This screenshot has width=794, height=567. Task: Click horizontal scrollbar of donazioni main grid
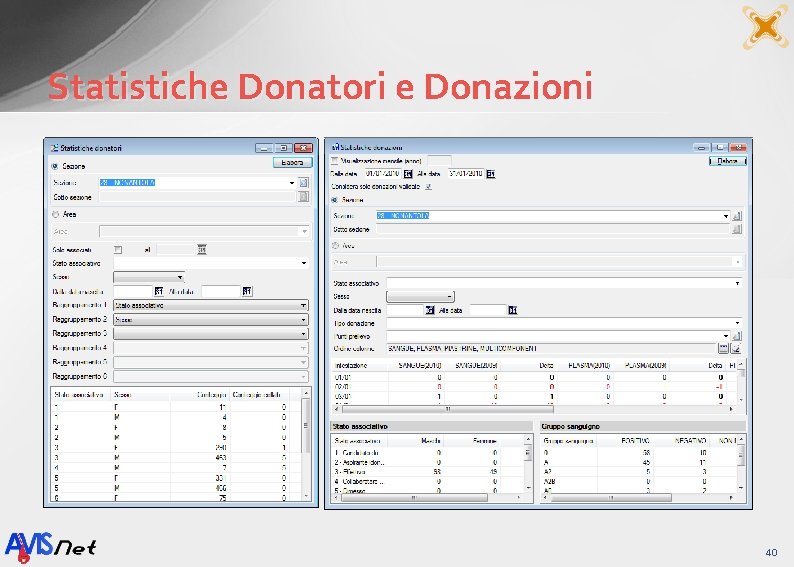(535, 409)
